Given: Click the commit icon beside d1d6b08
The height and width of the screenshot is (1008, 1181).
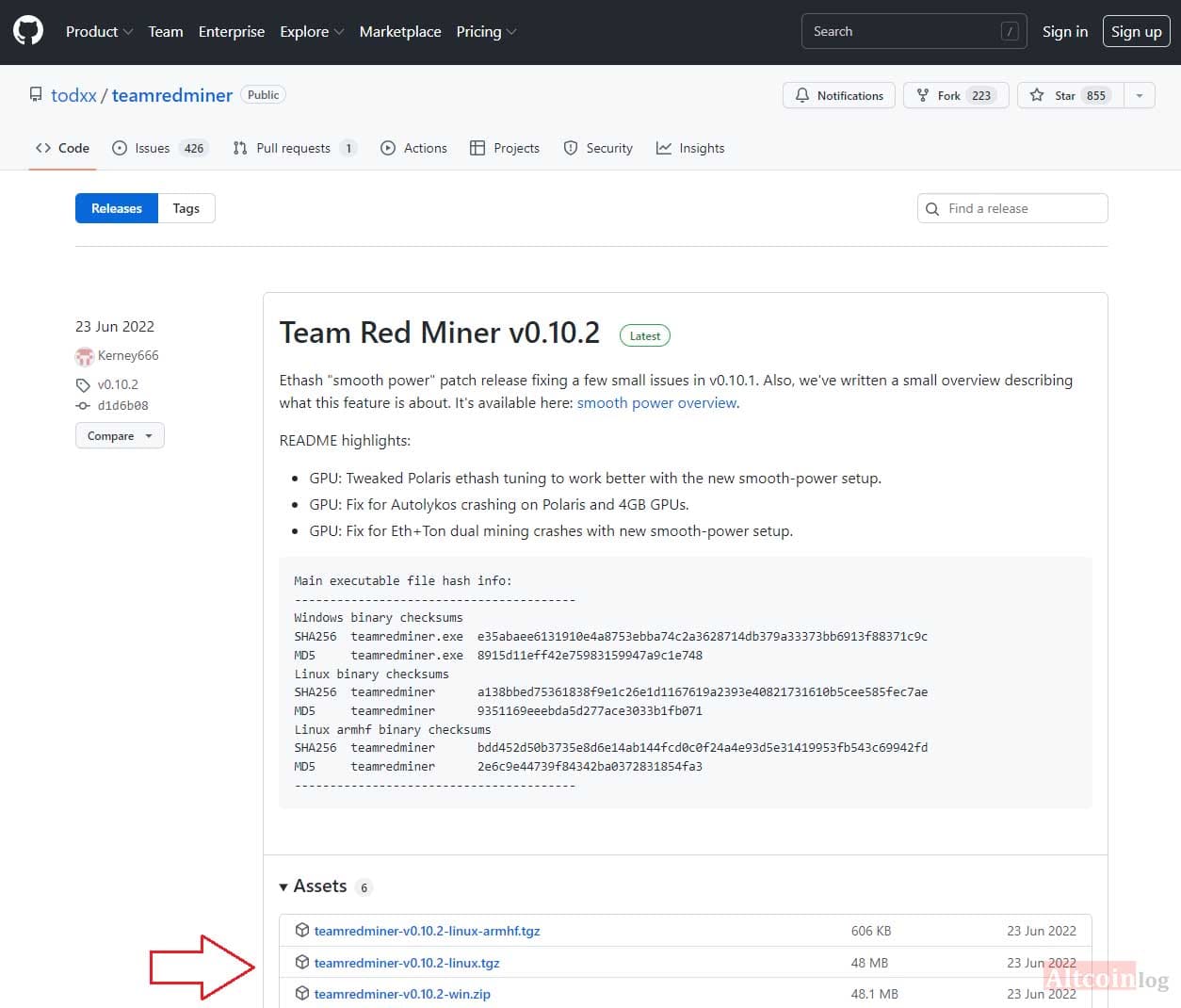Looking at the screenshot, I should (x=83, y=406).
